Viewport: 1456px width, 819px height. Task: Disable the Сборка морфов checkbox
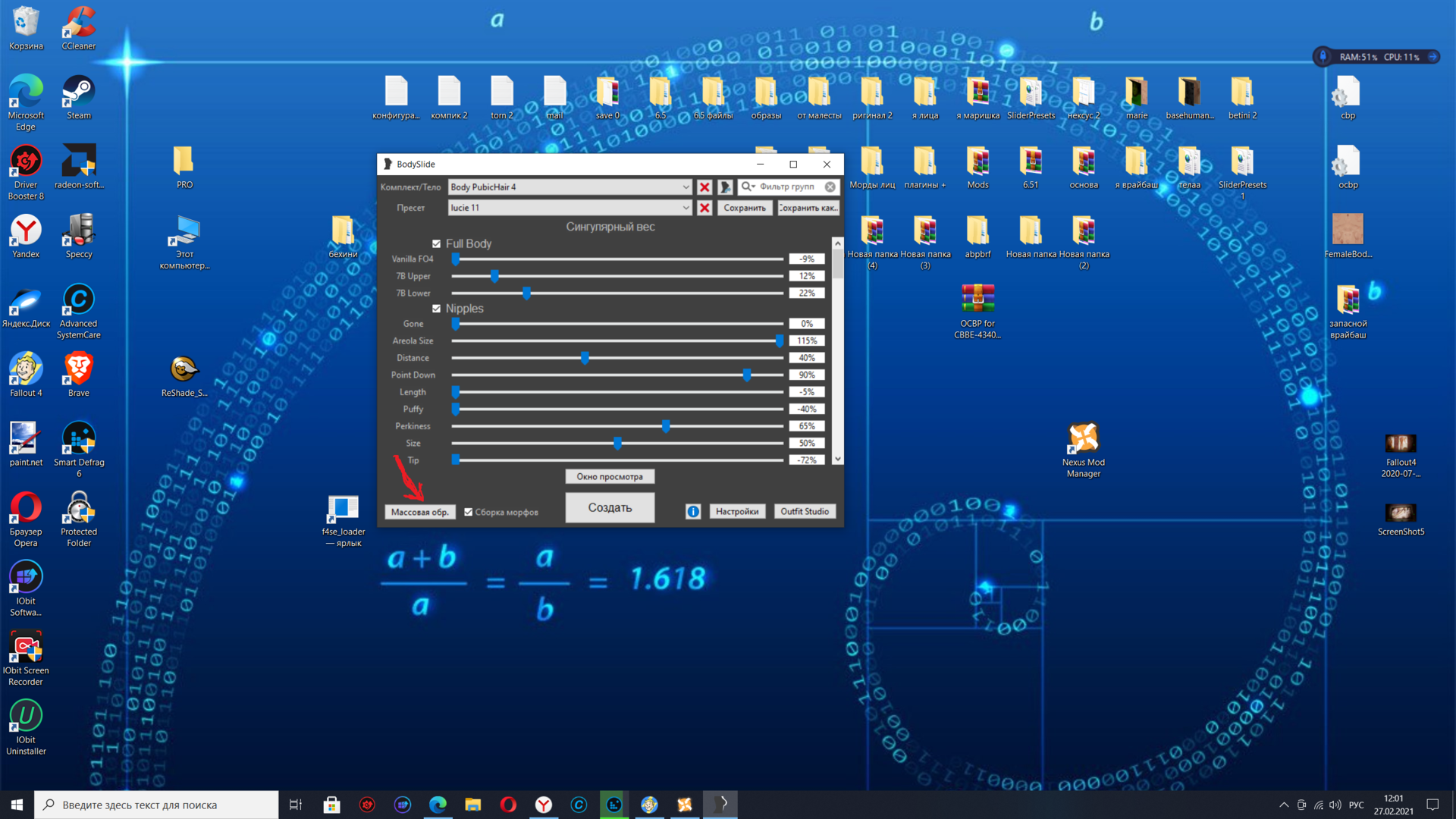[x=469, y=512]
